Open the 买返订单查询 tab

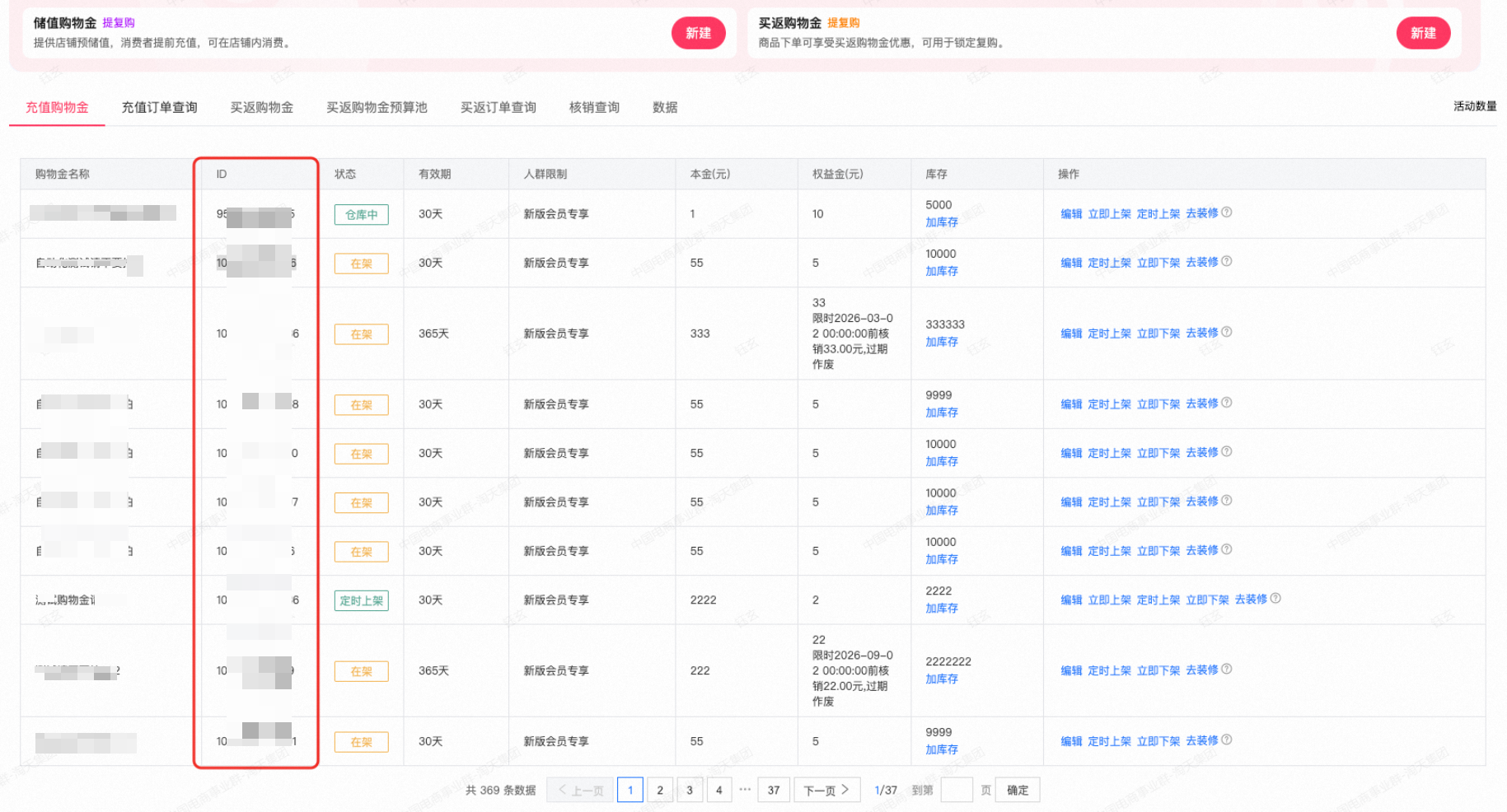(x=498, y=107)
